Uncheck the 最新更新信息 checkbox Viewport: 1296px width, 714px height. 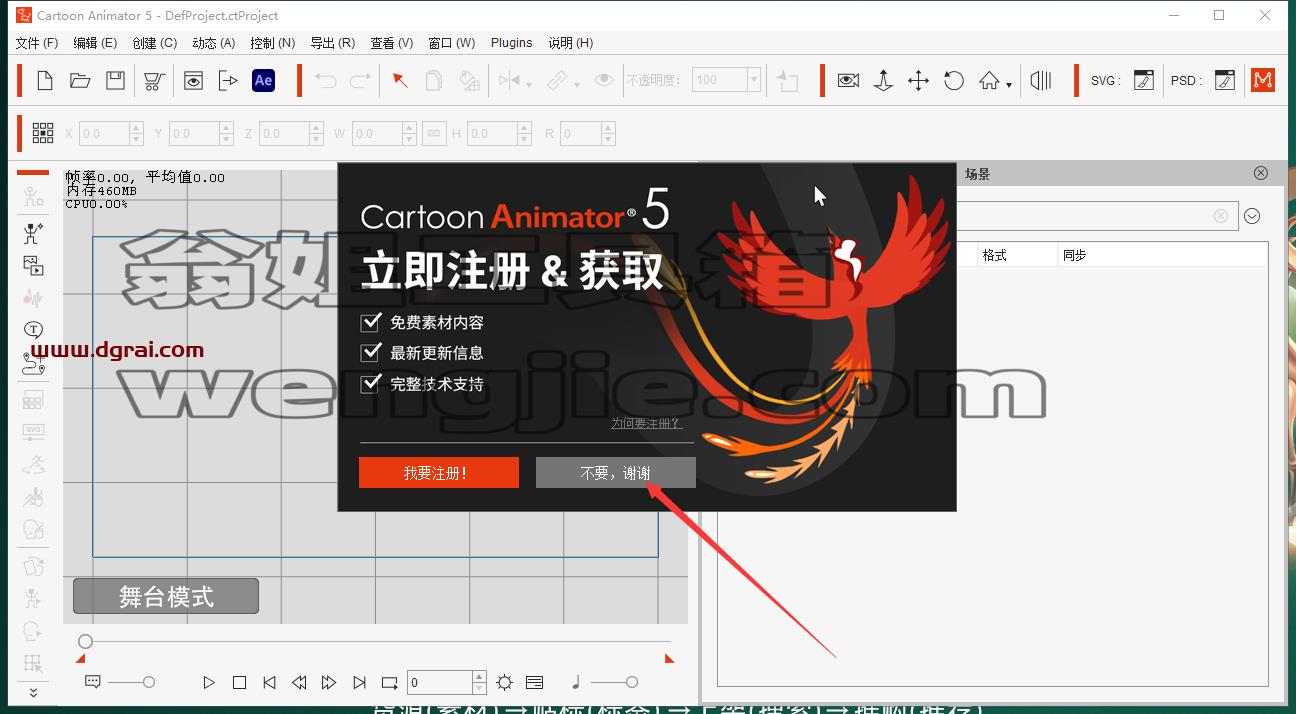pos(371,352)
